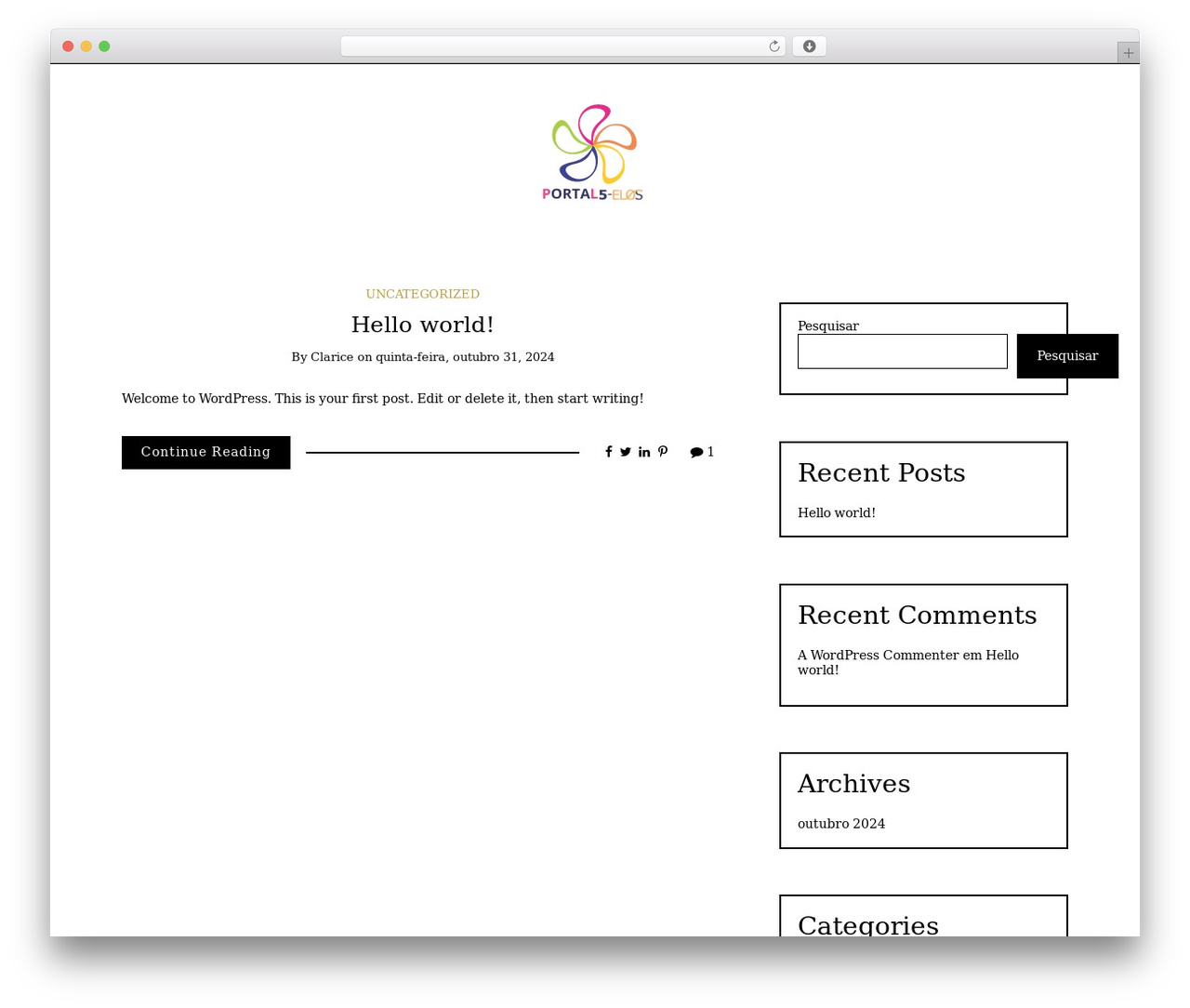Share post on Facebook icon
Image resolution: width=1190 pixels, height=1008 pixels.
pyautogui.click(x=609, y=452)
